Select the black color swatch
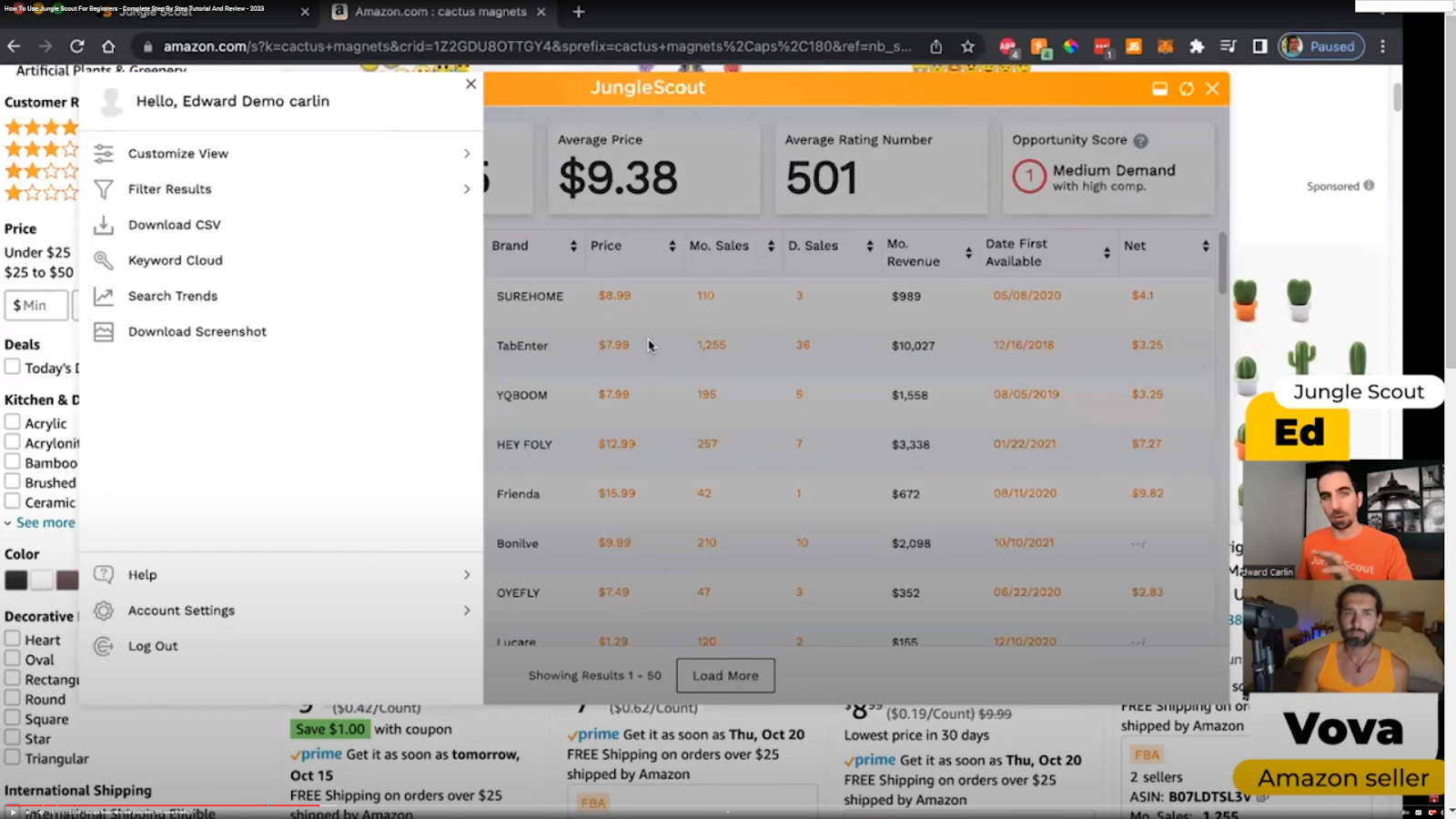Image resolution: width=1456 pixels, height=819 pixels. pos(16,580)
